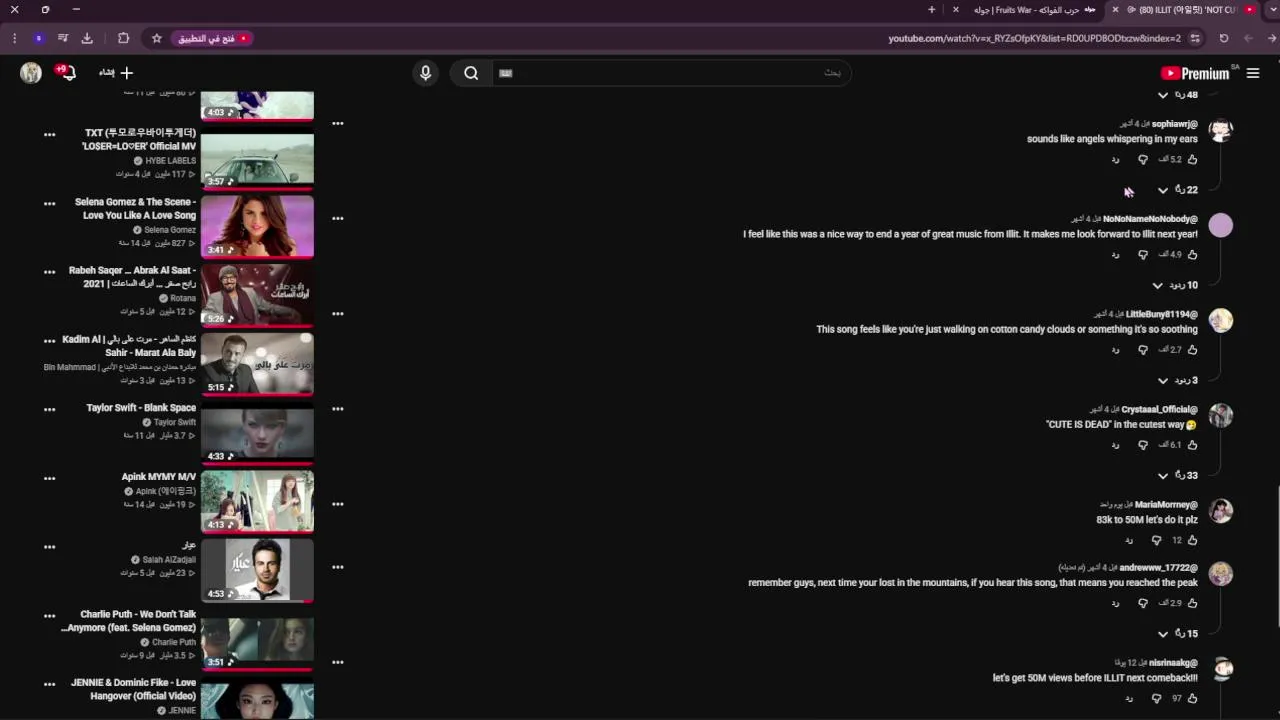1280x720 pixels.
Task: Like the NoNoNameNoNobody comment
Action: (x=1192, y=254)
